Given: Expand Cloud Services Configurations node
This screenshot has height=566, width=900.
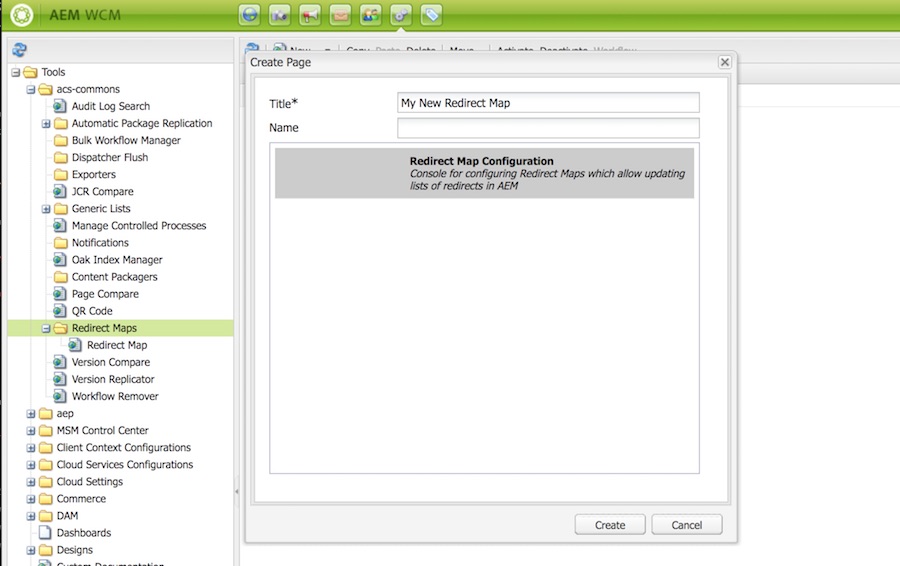Looking at the screenshot, I should tap(31, 464).
